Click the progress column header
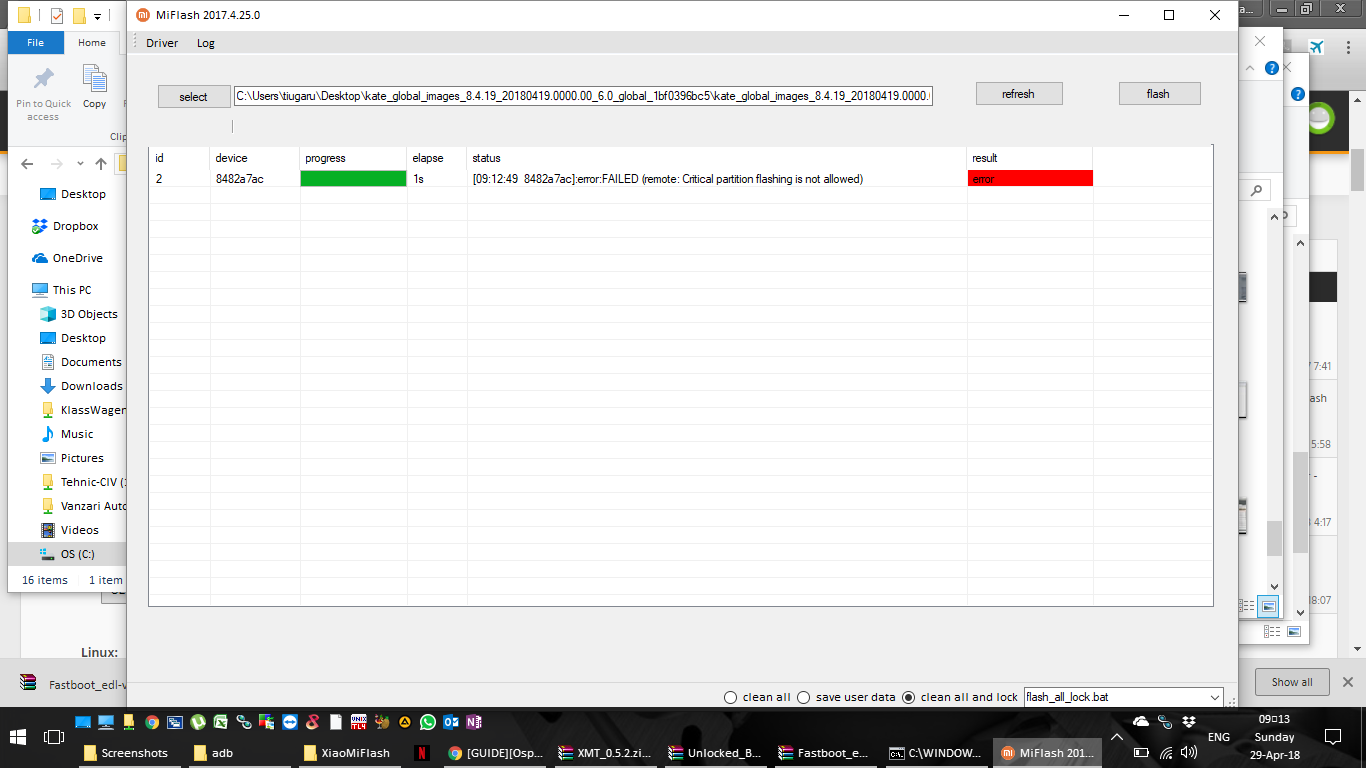 [x=354, y=158]
